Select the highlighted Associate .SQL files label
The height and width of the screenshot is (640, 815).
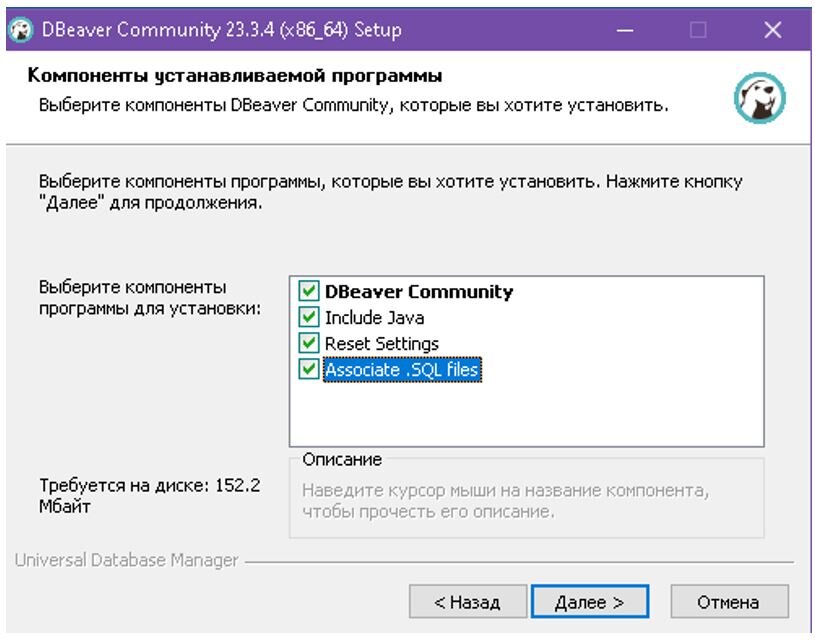402,370
